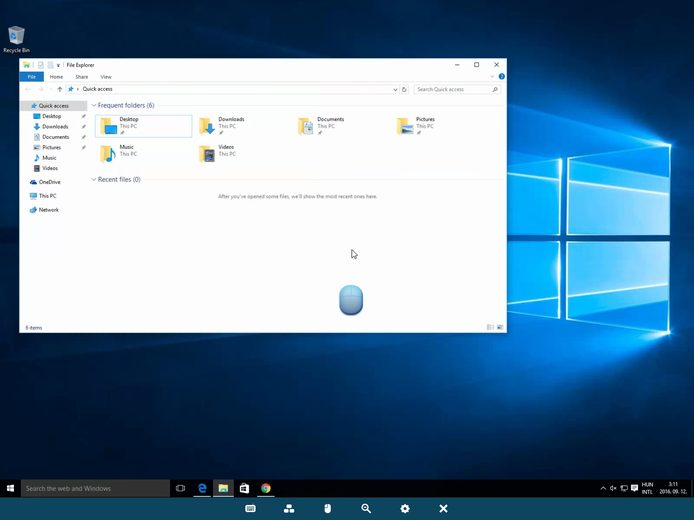Select Desktop in the navigation pane
This screenshot has height=520, width=694.
[51, 116]
